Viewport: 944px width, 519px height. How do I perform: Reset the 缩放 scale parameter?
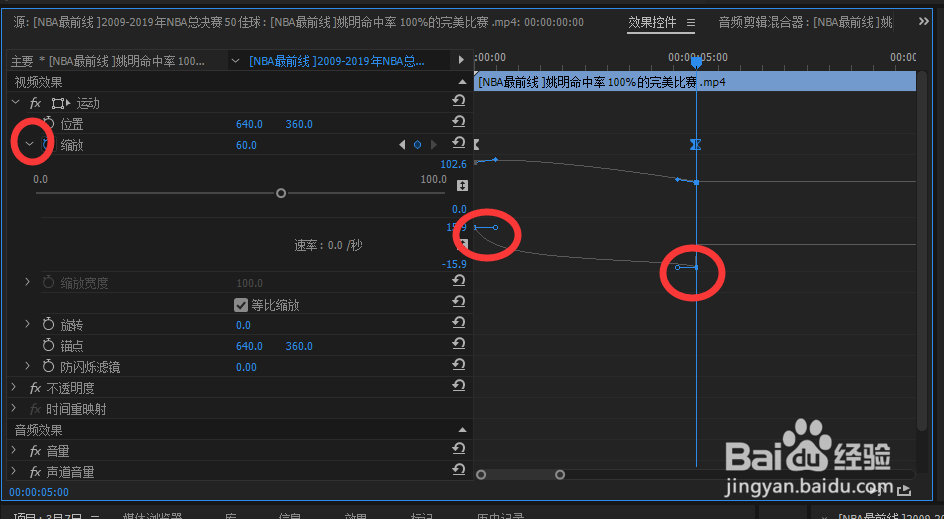click(459, 143)
